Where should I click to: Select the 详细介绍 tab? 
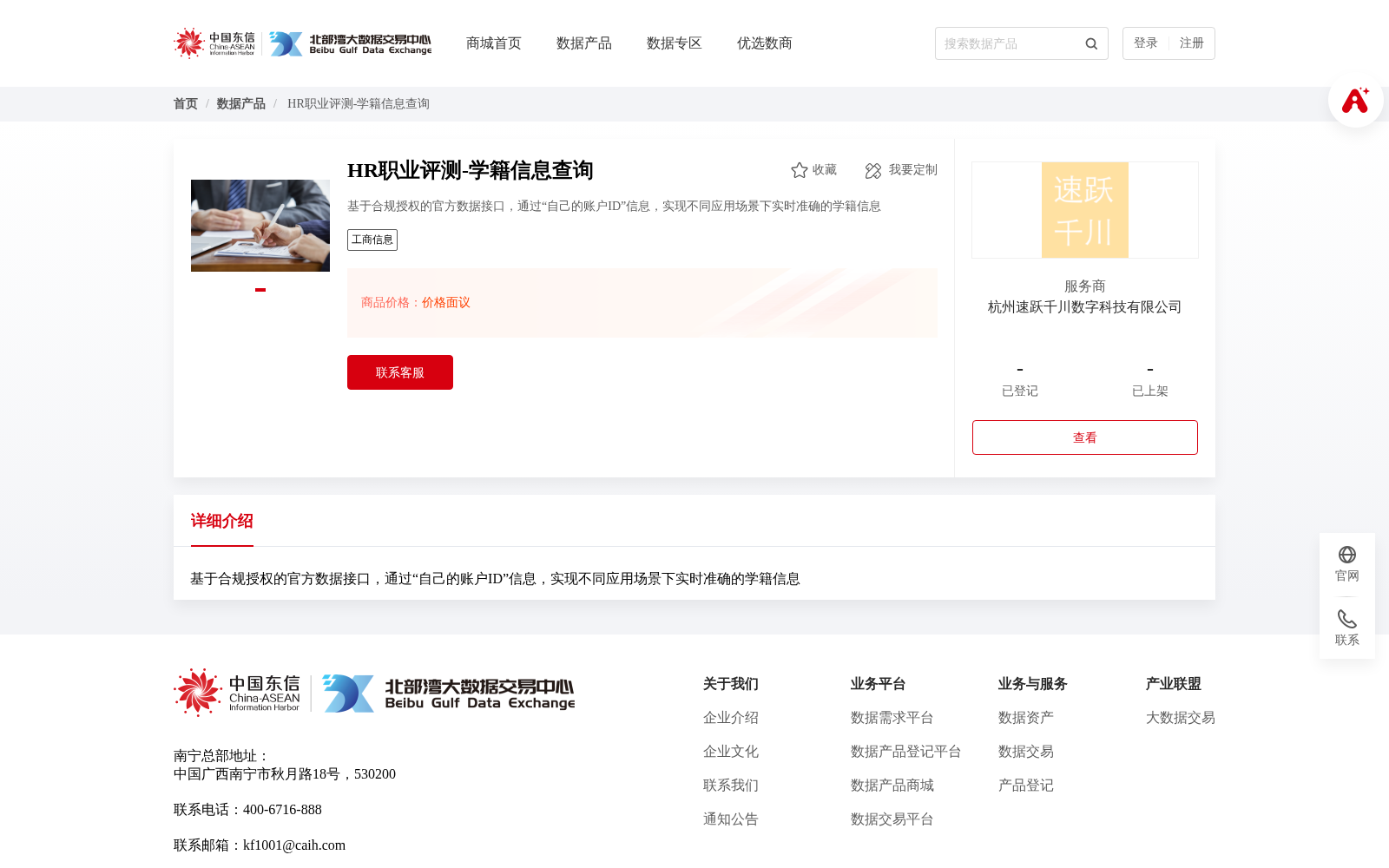(222, 521)
